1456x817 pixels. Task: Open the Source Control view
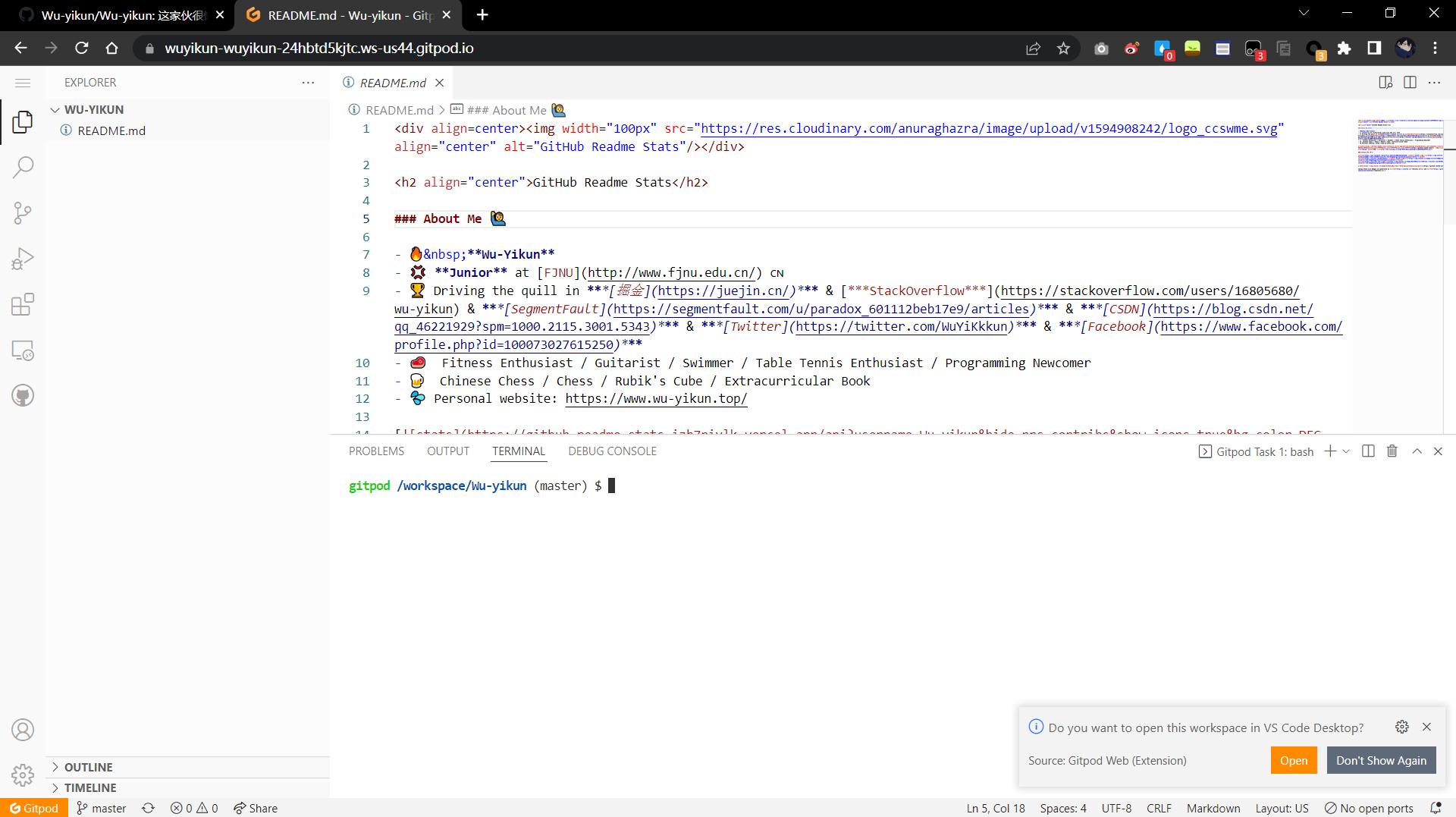point(23,213)
